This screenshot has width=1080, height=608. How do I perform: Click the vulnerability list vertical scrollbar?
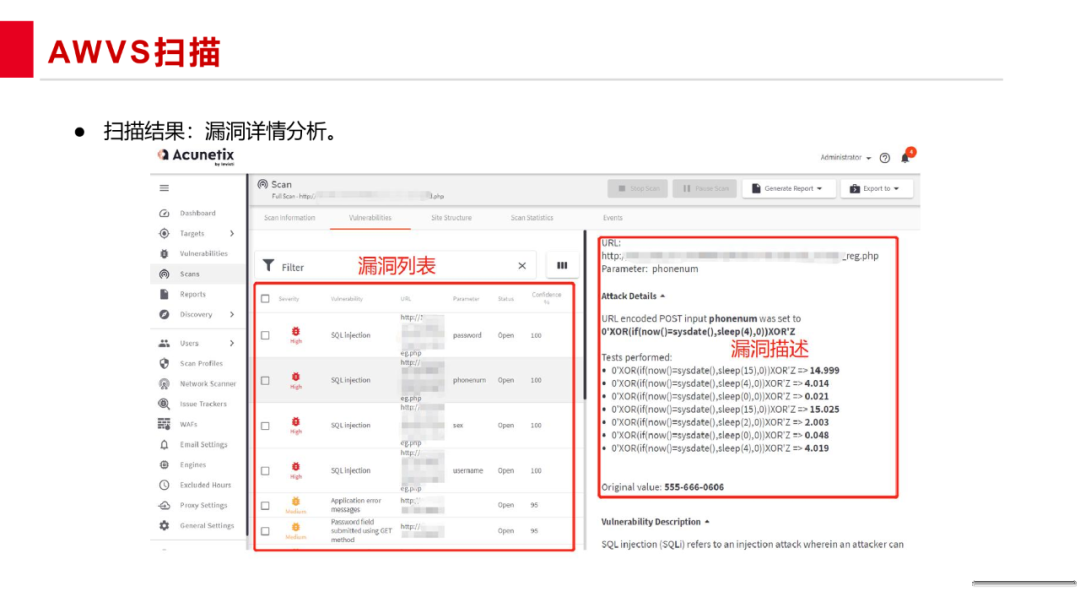tap(585, 317)
